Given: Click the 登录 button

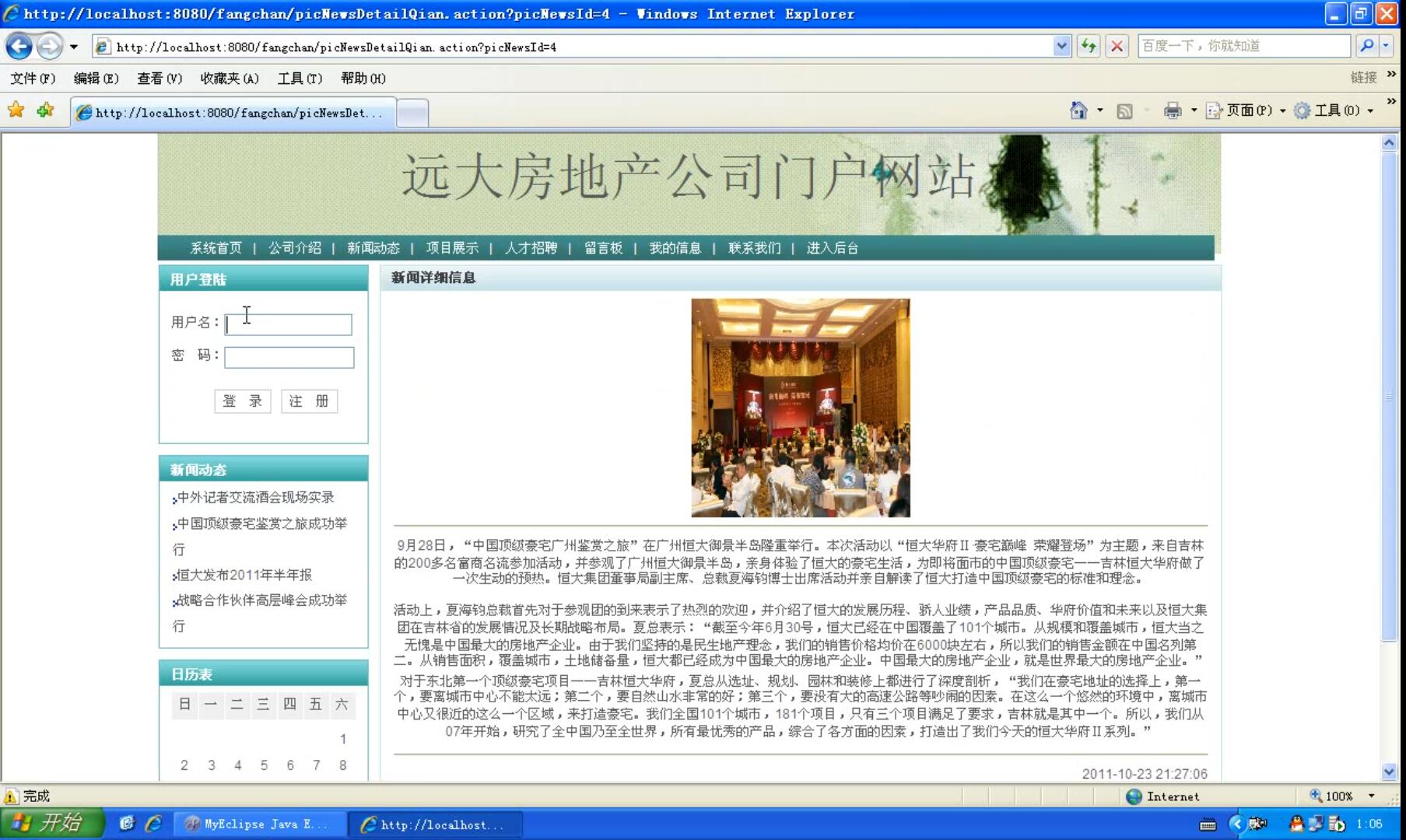Looking at the screenshot, I should [243, 401].
